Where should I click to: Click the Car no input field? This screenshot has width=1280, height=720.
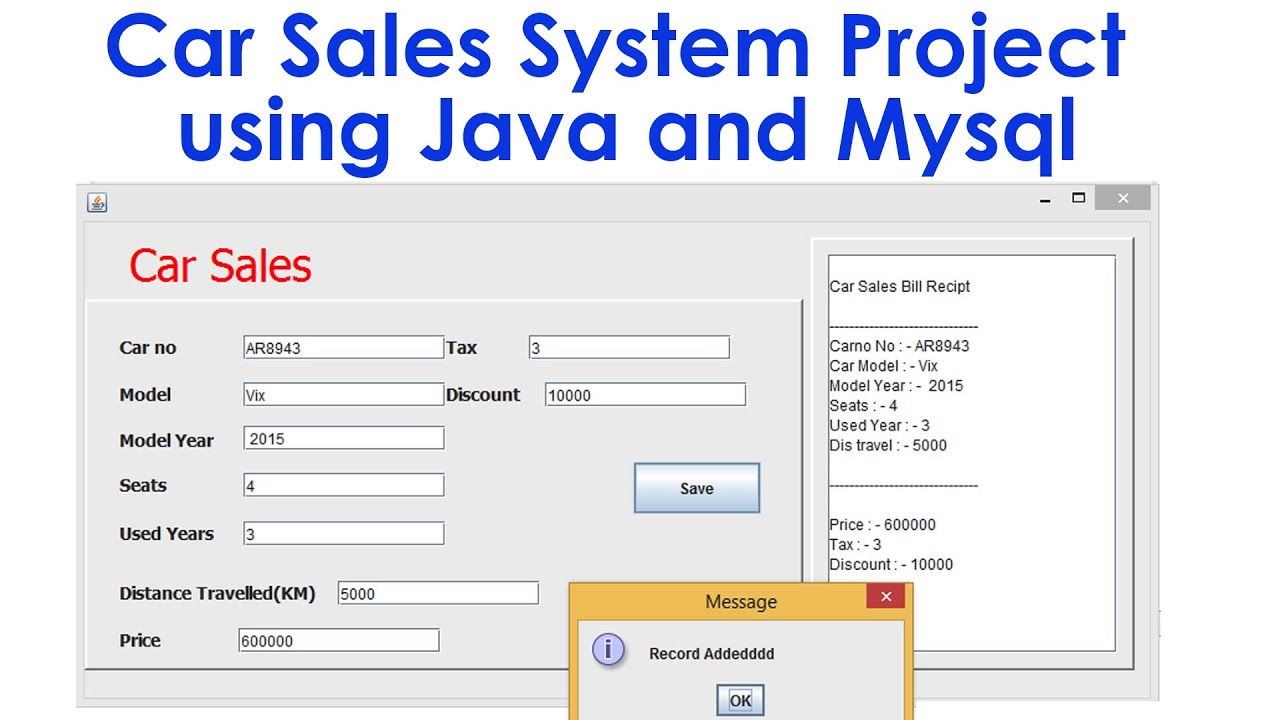point(343,347)
